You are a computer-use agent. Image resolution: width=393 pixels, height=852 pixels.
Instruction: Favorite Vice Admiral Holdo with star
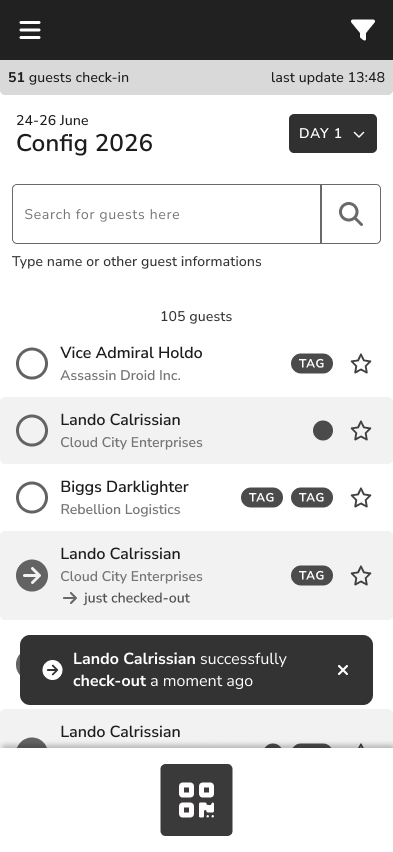(361, 364)
